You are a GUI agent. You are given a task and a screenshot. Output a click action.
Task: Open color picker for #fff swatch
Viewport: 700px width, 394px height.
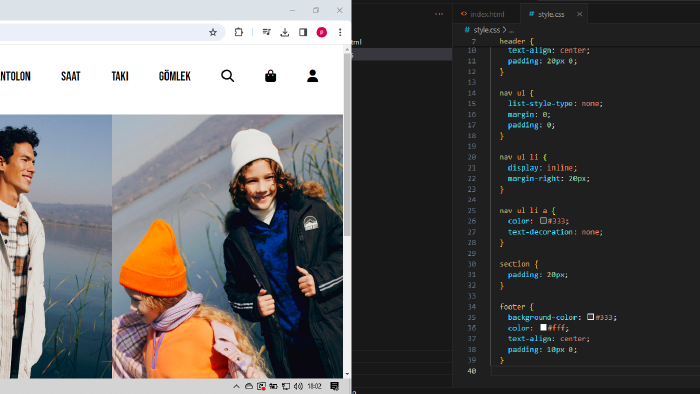coord(543,328)
